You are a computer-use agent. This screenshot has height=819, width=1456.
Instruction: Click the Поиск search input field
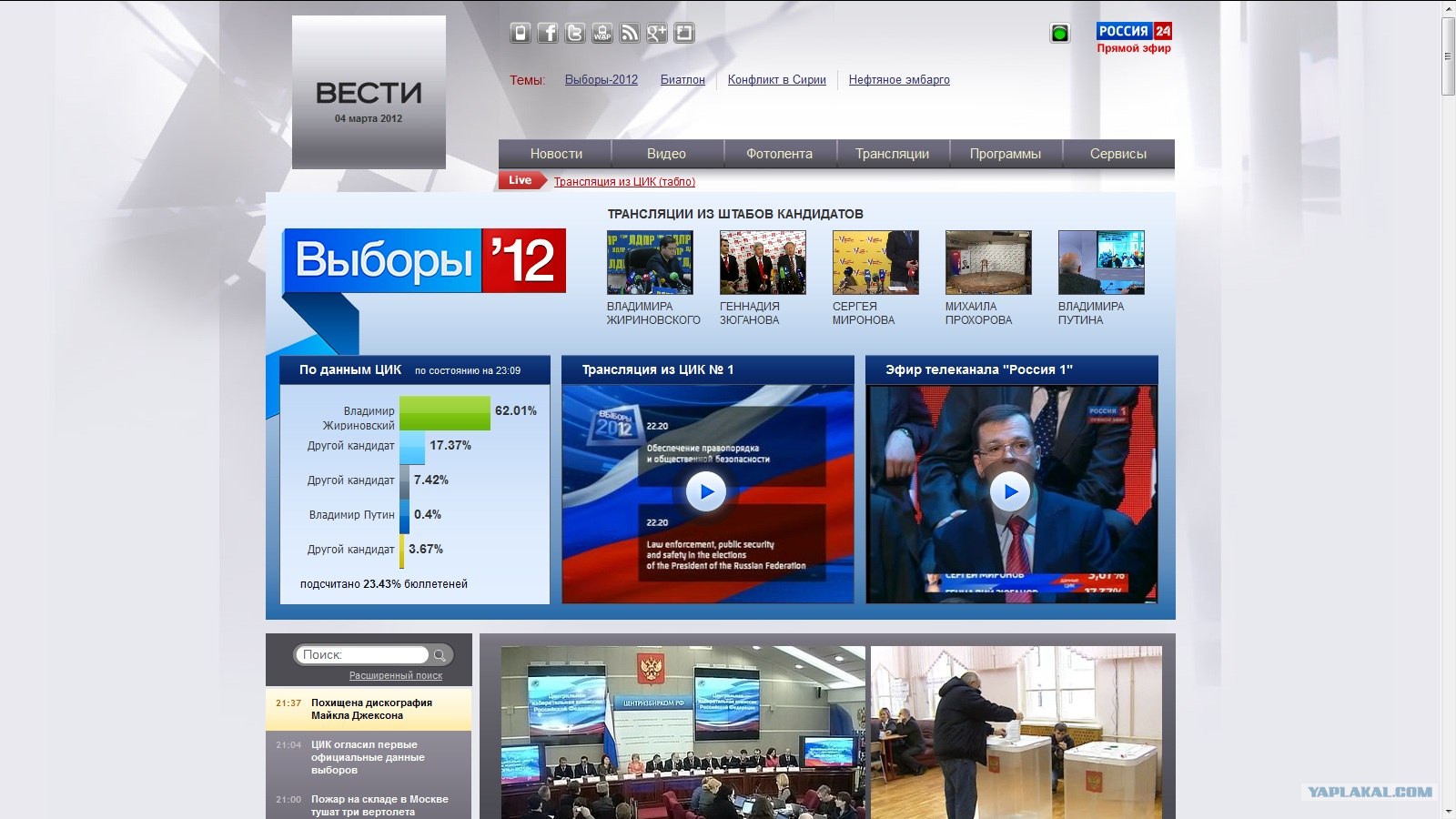(361, 655)
